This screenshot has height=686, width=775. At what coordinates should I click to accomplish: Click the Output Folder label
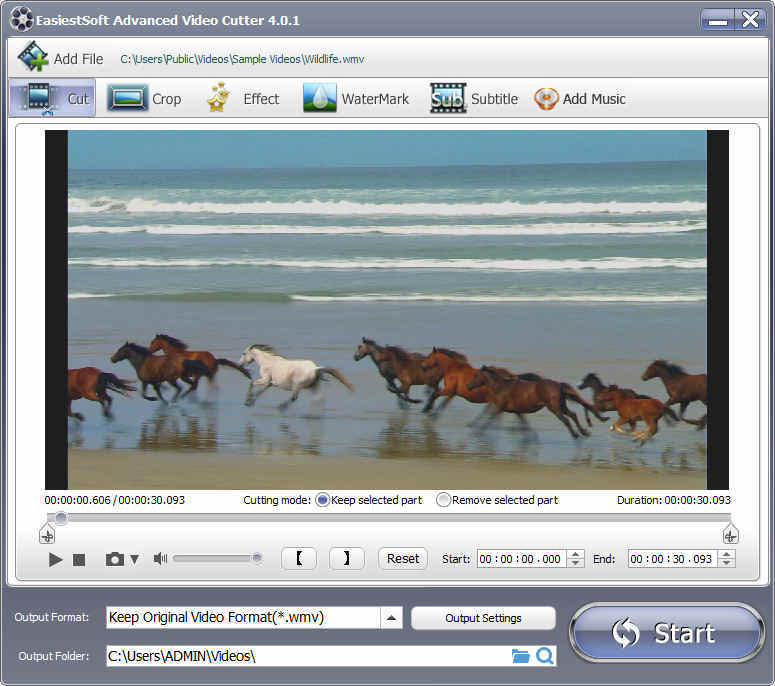[x=53, y=656]
